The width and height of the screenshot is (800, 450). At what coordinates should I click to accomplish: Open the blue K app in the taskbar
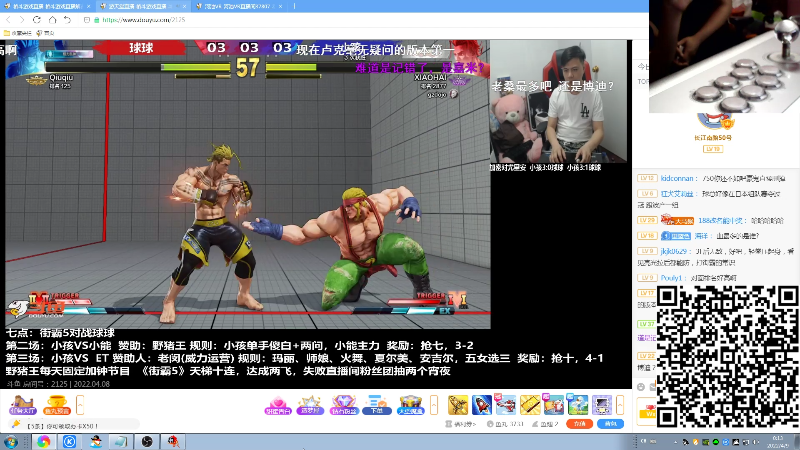(69, 441)
